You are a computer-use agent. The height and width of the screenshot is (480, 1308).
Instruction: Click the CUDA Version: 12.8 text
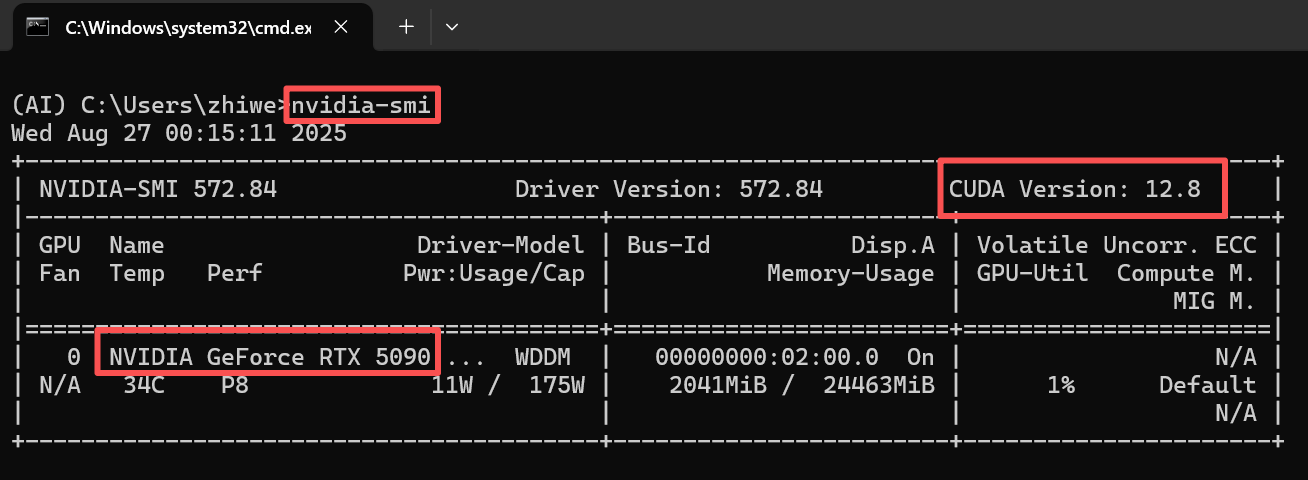point(1075,188)
